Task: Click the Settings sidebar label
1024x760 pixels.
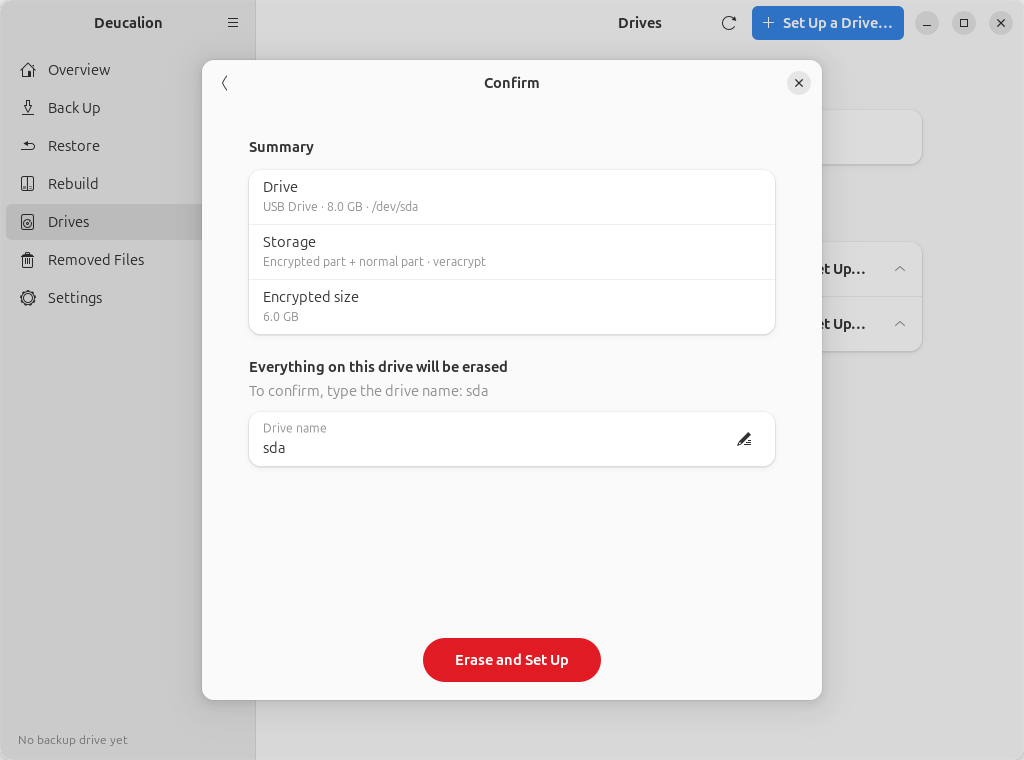Action: (75, 298)
